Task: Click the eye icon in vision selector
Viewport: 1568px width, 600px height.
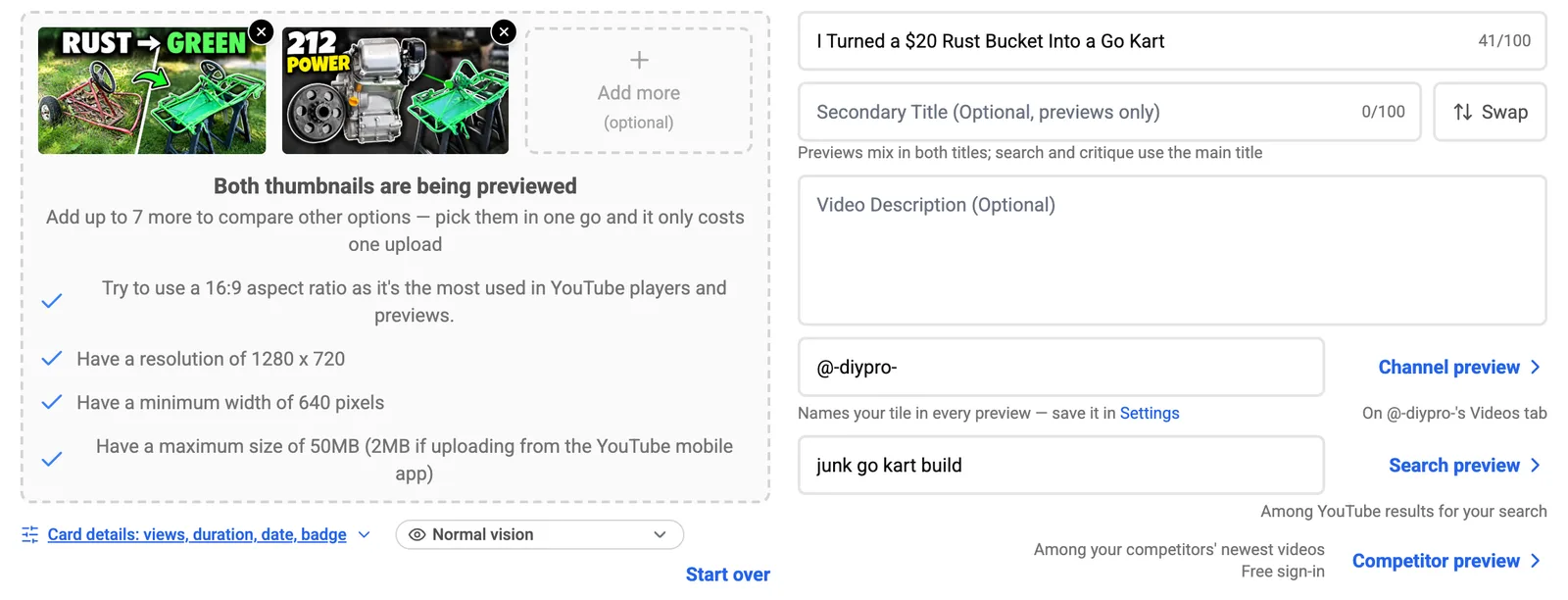Action: tap(417, 534)
